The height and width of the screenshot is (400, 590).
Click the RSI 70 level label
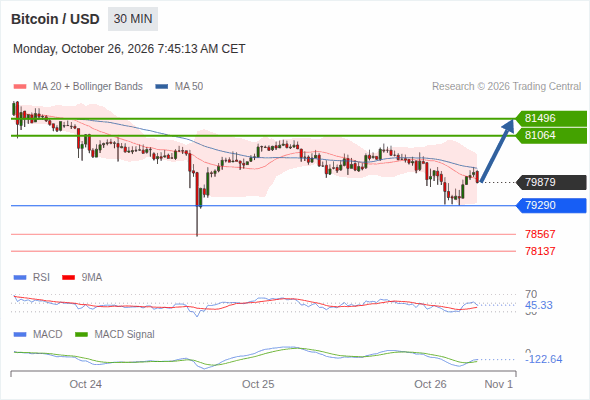[531, 294]
